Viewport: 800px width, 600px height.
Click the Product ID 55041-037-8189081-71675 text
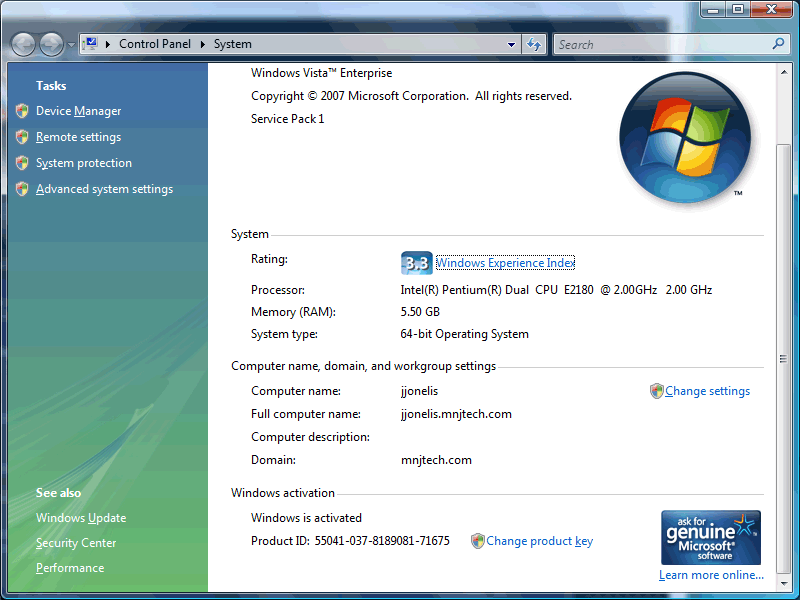coord(351,541)
